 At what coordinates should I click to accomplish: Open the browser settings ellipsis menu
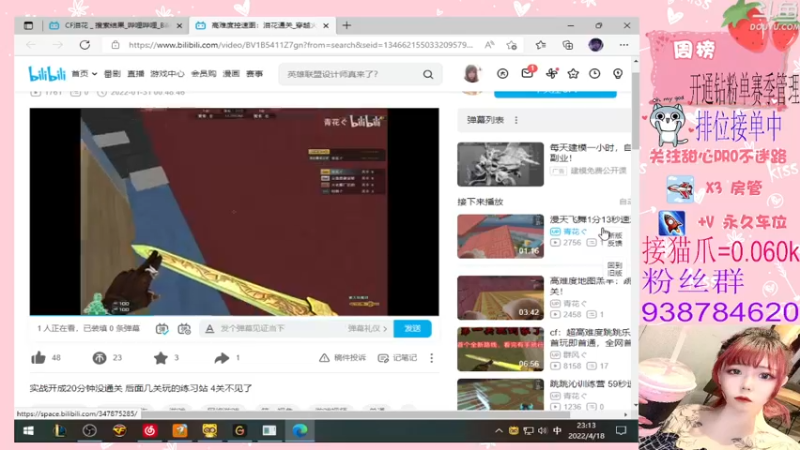tap(624, 45)
